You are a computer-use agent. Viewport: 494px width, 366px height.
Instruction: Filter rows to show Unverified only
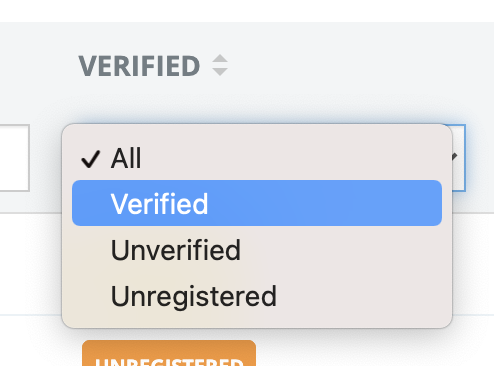pyautogui.click(x=257, y=249)
